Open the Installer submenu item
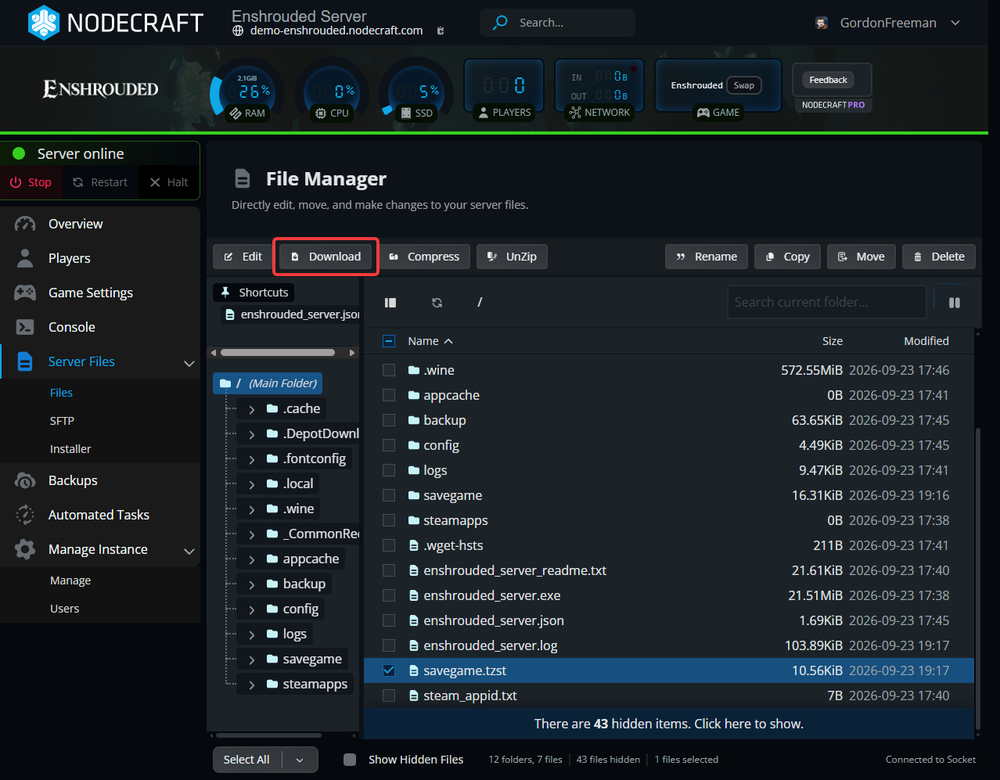The height and width of the screenshot is (780, 1000). coord(70,449)
